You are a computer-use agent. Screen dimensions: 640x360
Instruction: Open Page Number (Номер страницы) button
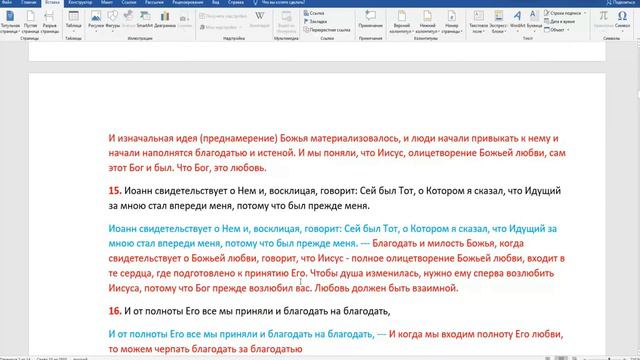pyautogui.click(x=451, y=22)
